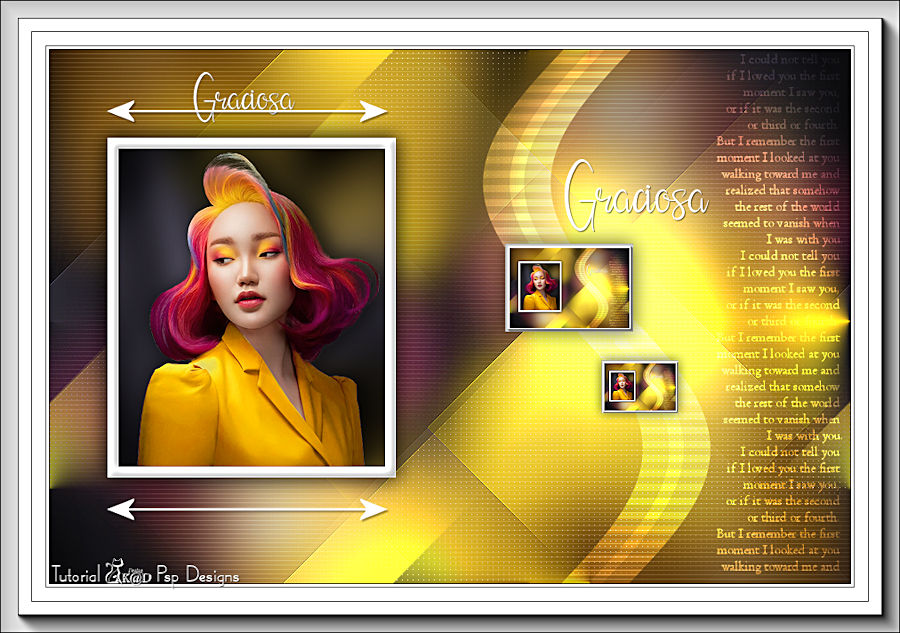Select the medium framed thumbnail under the Graciosa title
Viewport: 900px width, 633px height.
coord(569,288)
